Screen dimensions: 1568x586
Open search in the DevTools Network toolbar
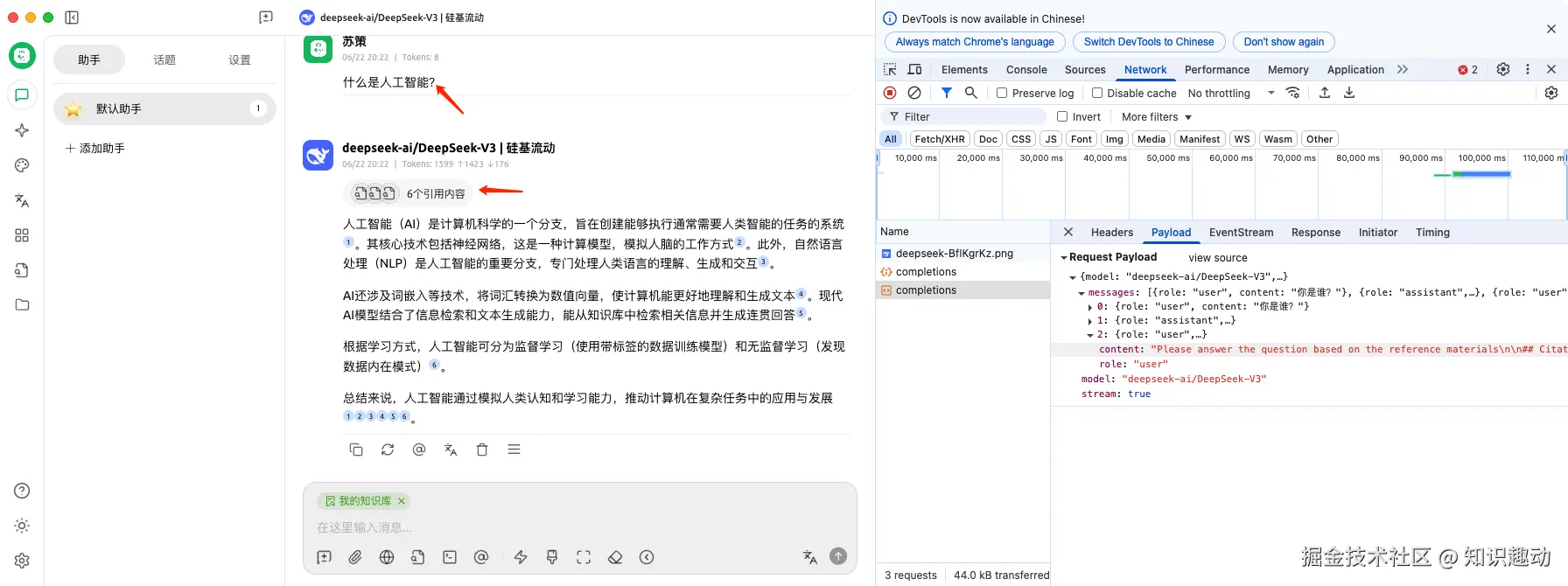pos(971,93)
